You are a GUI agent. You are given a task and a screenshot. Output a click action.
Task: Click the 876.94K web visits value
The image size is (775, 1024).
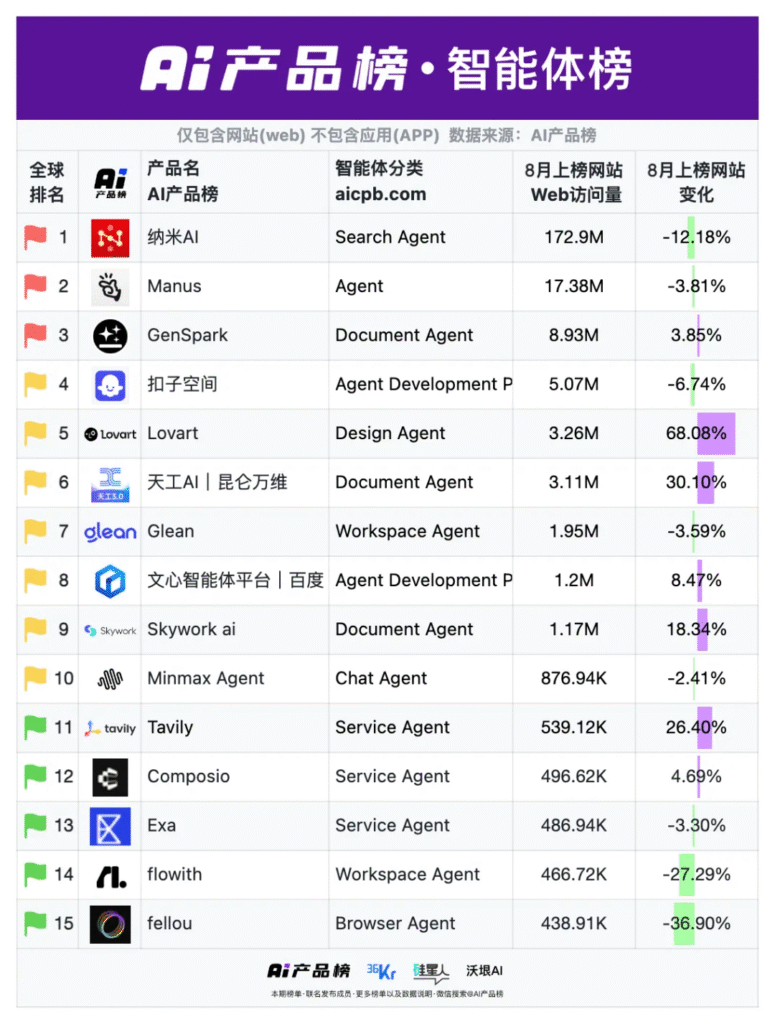574,679
